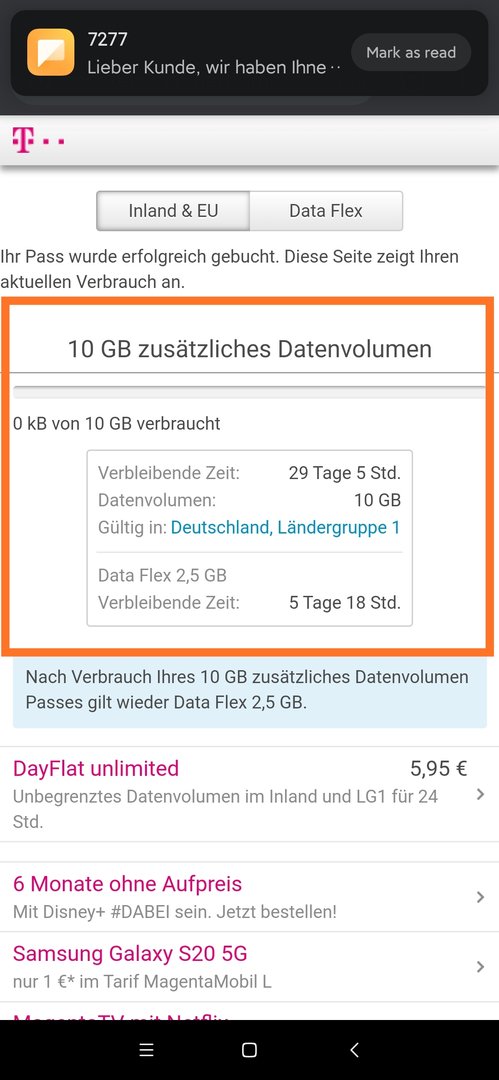The image size is (499, 1080).
Task: Switch to the Data Flex tab
Action: click(x=326, y=211)
